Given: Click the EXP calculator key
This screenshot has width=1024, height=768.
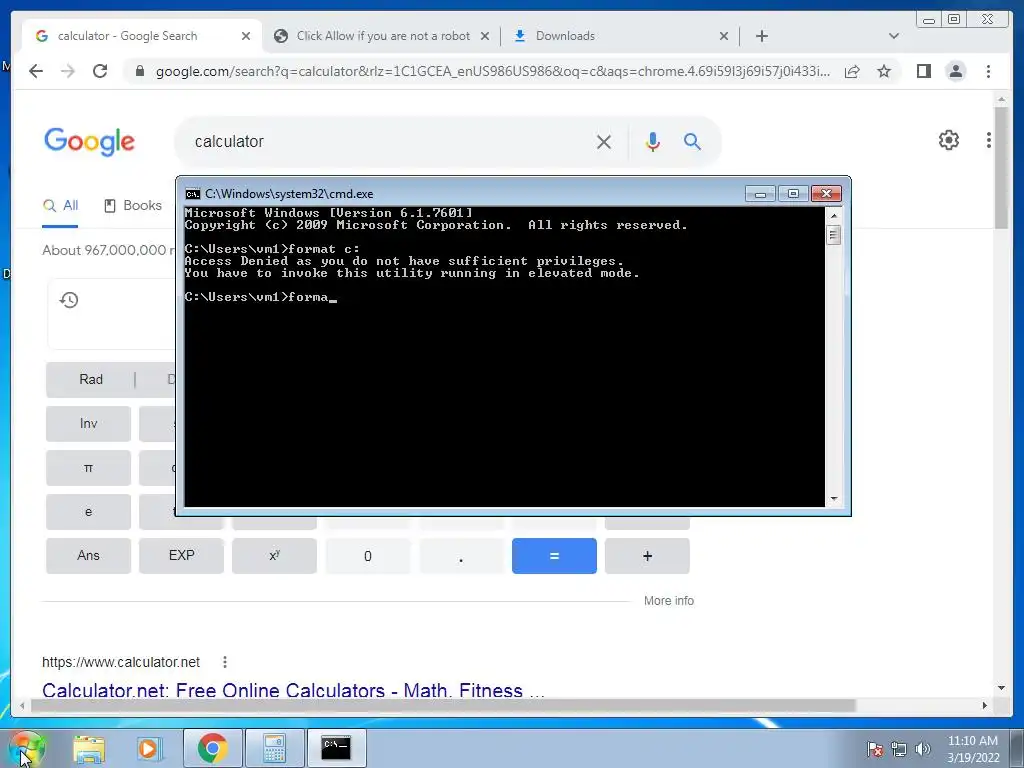Looking at the screenshot, I should (182, 556).
